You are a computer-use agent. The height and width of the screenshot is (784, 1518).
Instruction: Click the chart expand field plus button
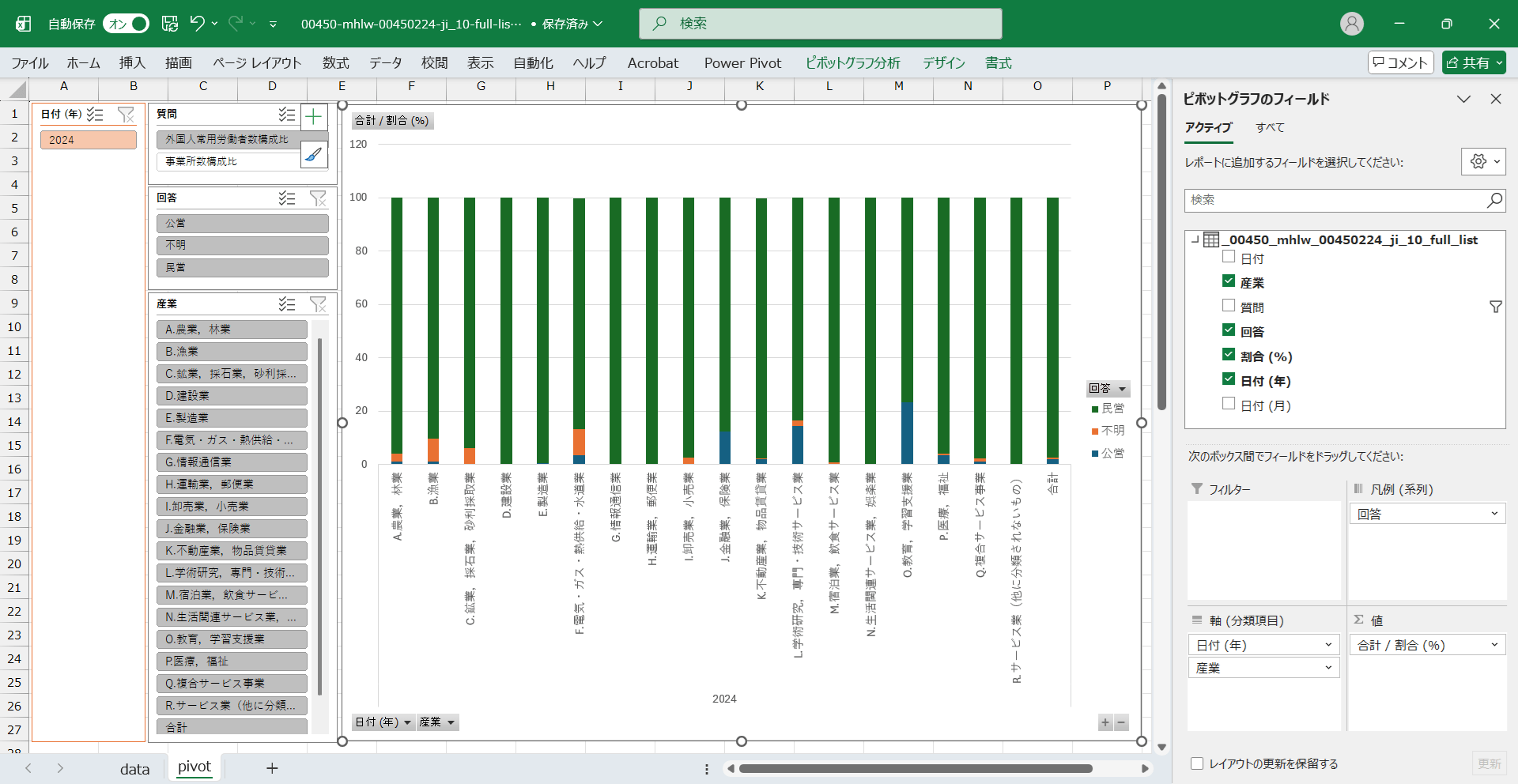tap(1105, 722)
